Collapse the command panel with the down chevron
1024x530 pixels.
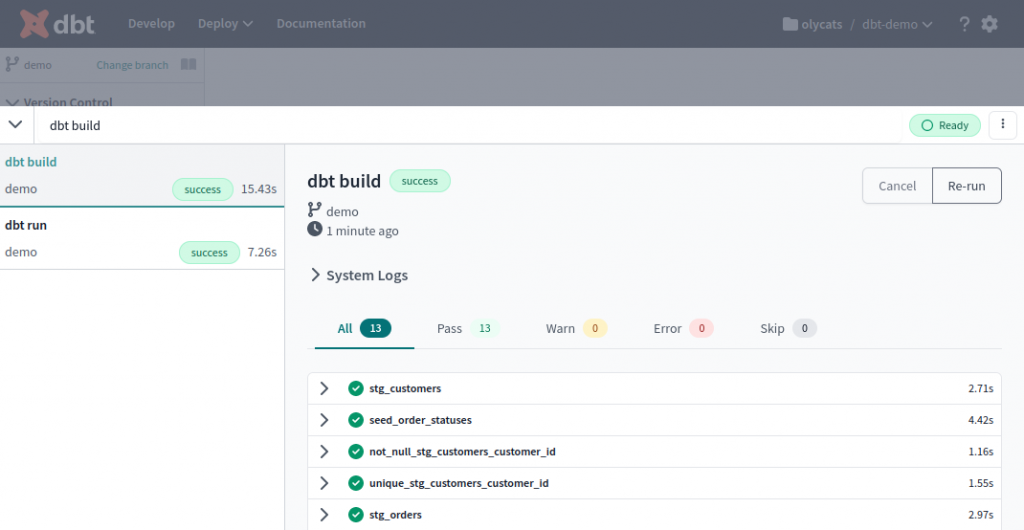coord(16,124)
